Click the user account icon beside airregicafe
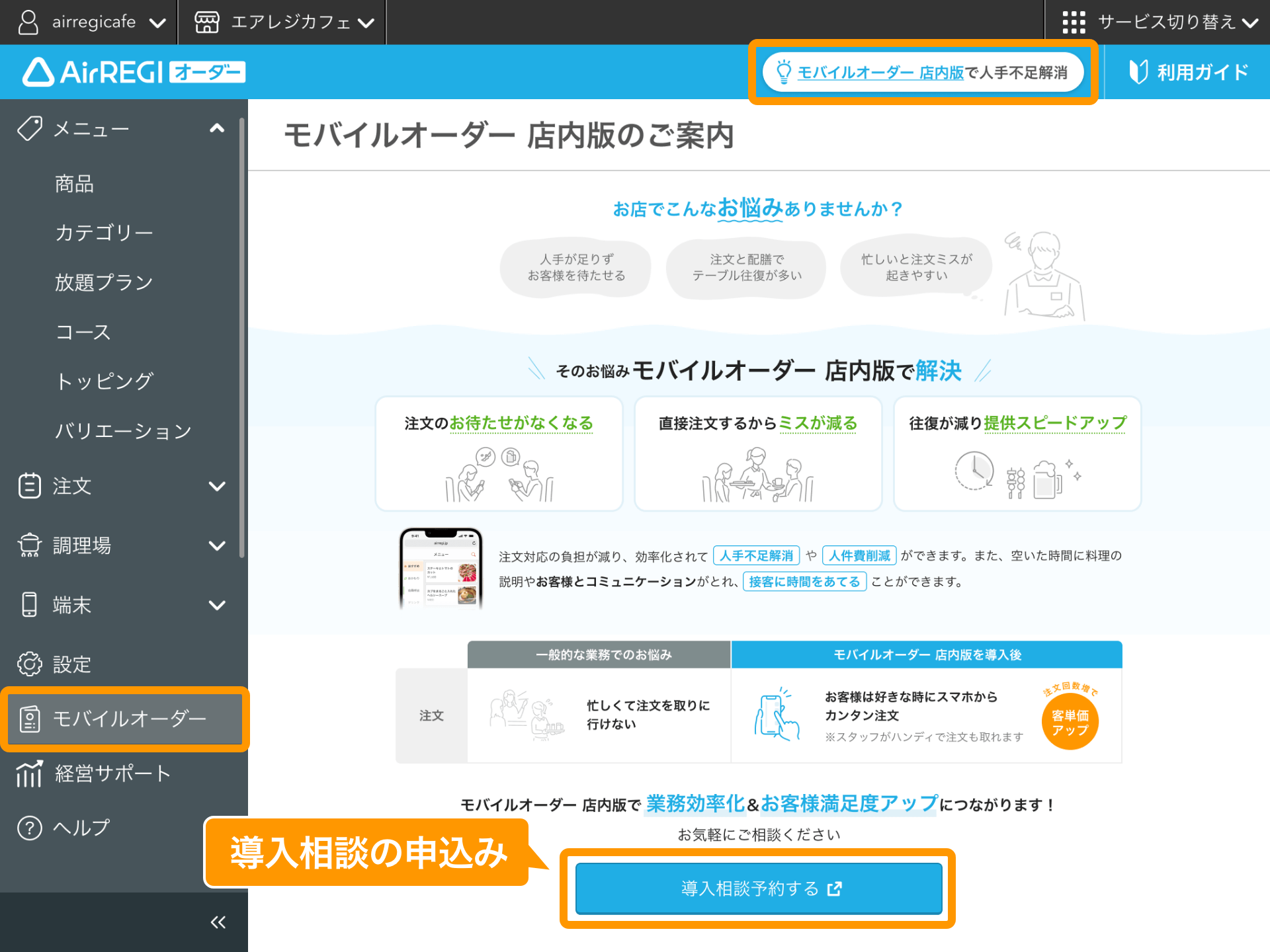This screenshot has height=952, width=1270. click(x=28, y=22)
